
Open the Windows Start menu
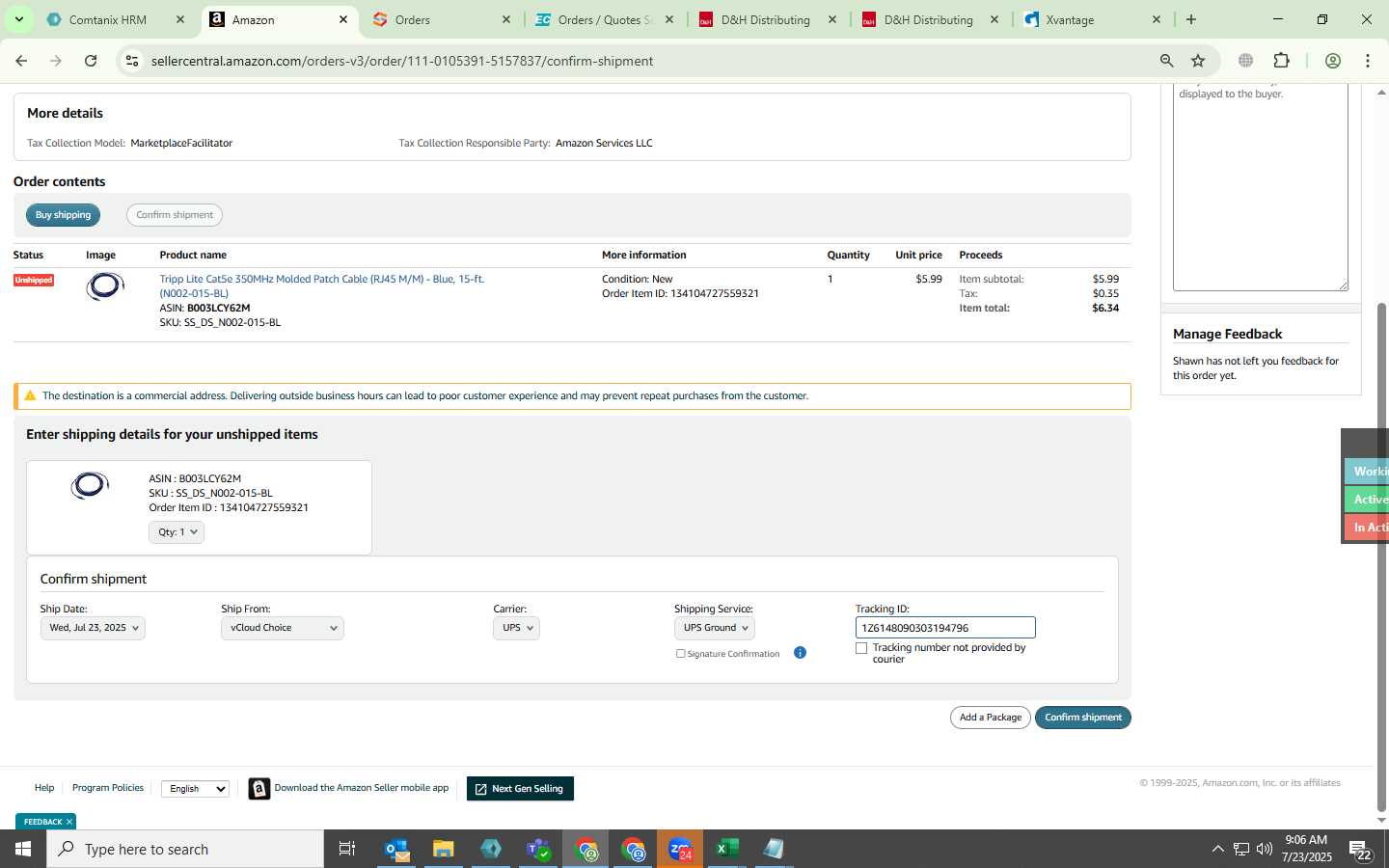23,849
